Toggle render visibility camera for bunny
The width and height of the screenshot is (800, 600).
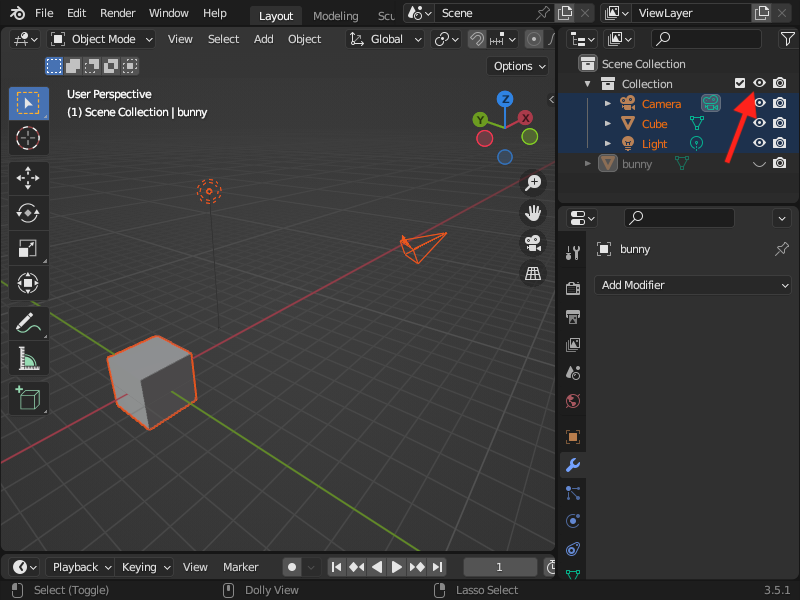[x=780, y=163]
